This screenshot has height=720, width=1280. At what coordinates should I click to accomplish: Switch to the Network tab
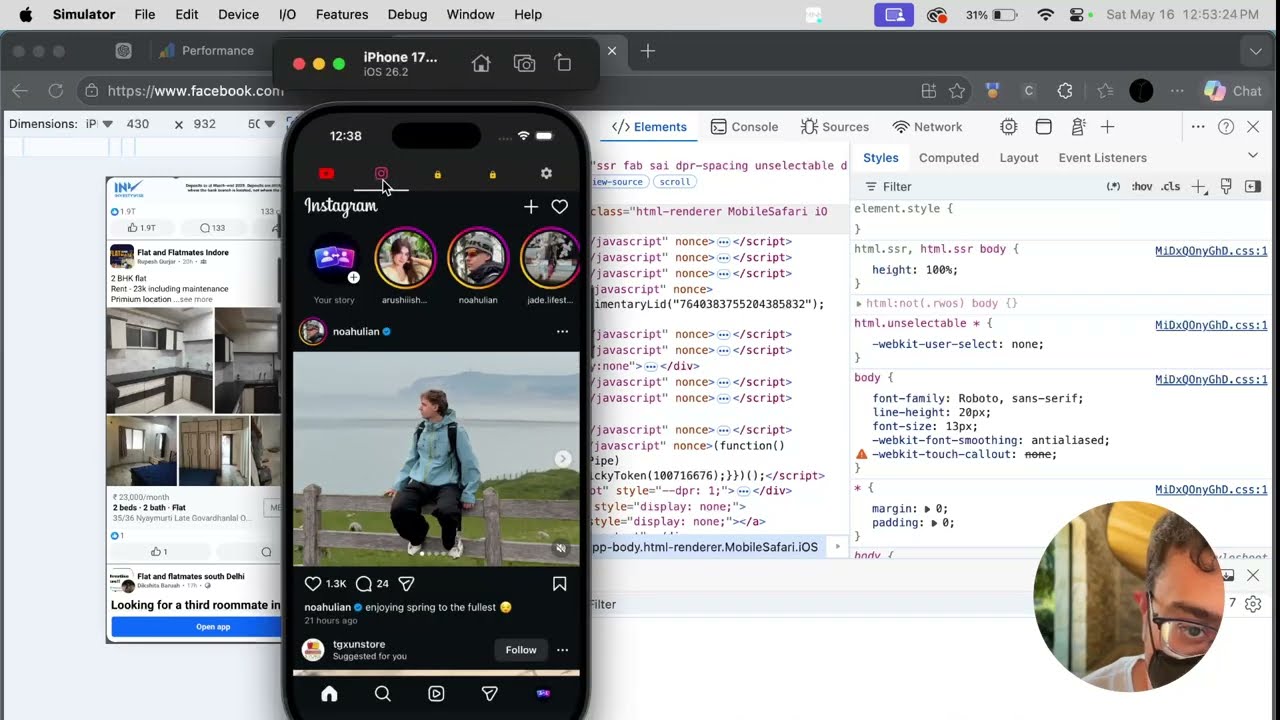[x=927, y=127]
